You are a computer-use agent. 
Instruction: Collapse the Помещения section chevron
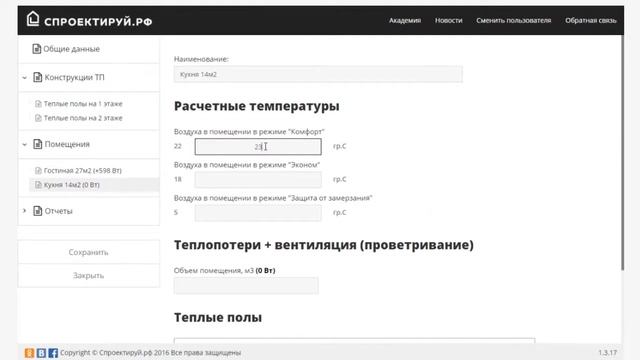click(x=24, y=144)
